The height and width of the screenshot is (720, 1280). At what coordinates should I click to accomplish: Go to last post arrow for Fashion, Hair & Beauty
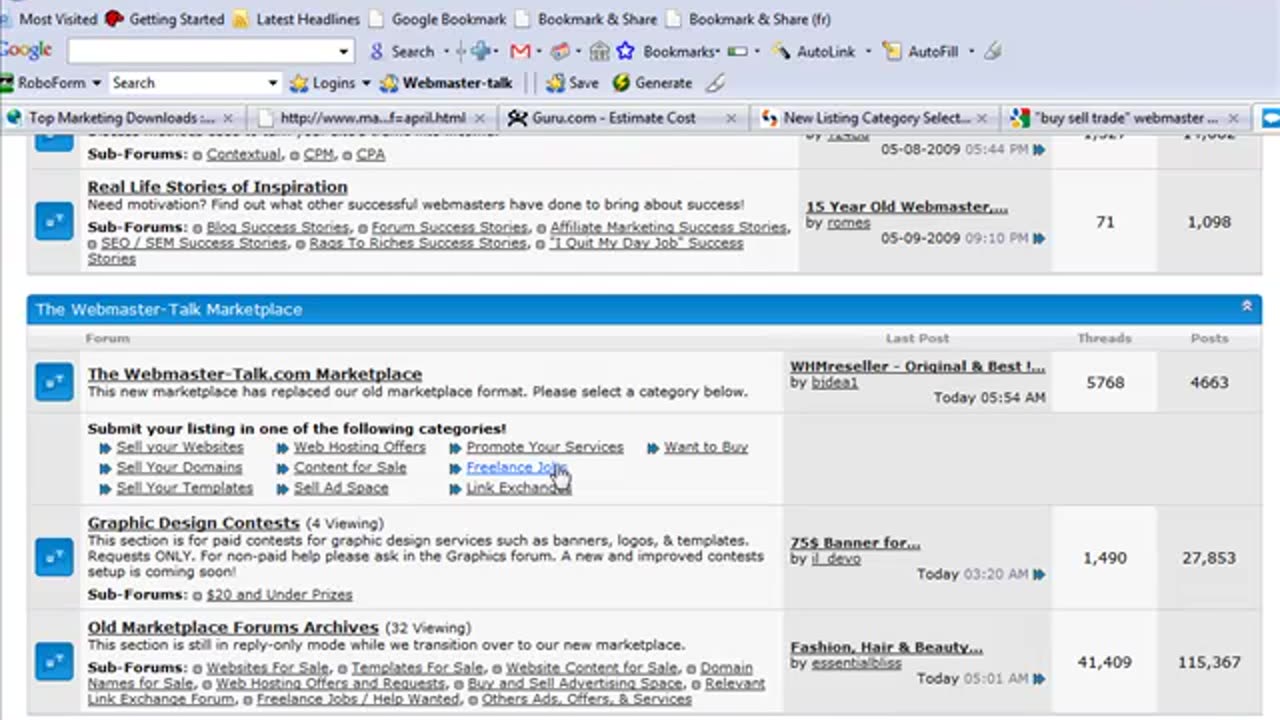pos(1039,678)
